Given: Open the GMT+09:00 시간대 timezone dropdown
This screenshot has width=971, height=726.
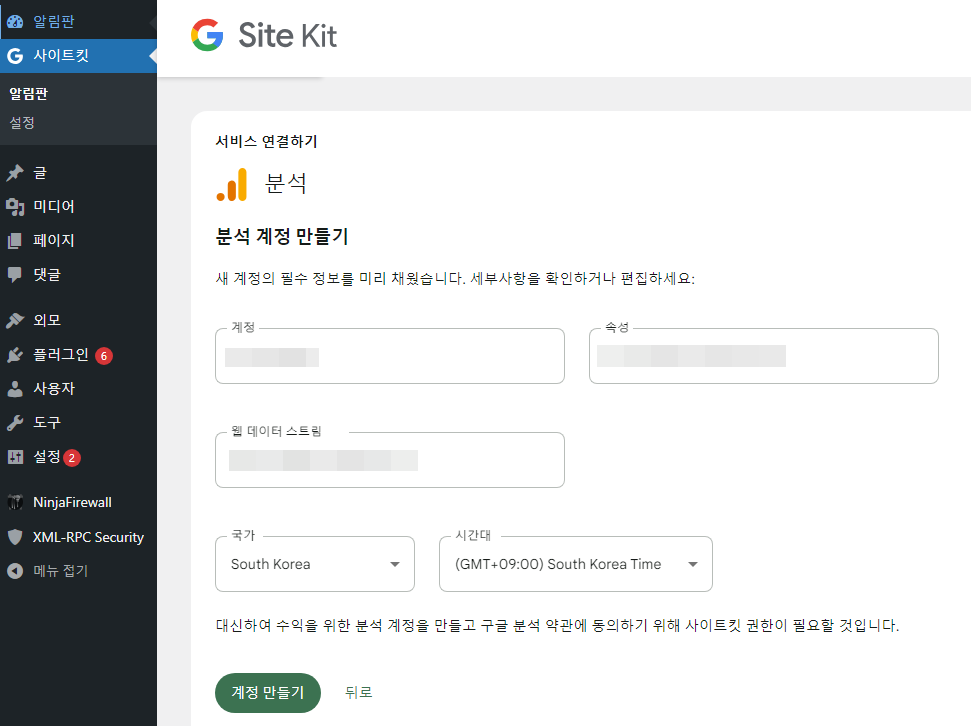Looking at the screenshot, I should tap(575, 564).
